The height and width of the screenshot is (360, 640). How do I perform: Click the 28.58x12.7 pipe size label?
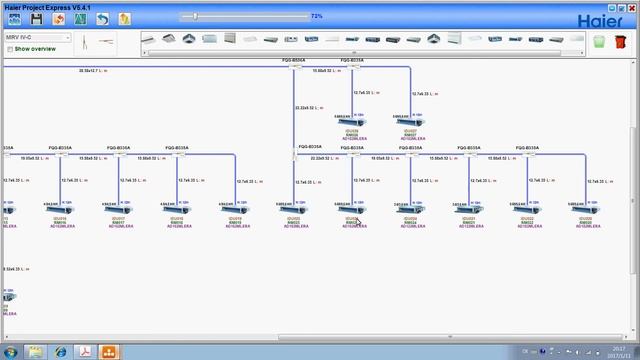tap(93, 71)
